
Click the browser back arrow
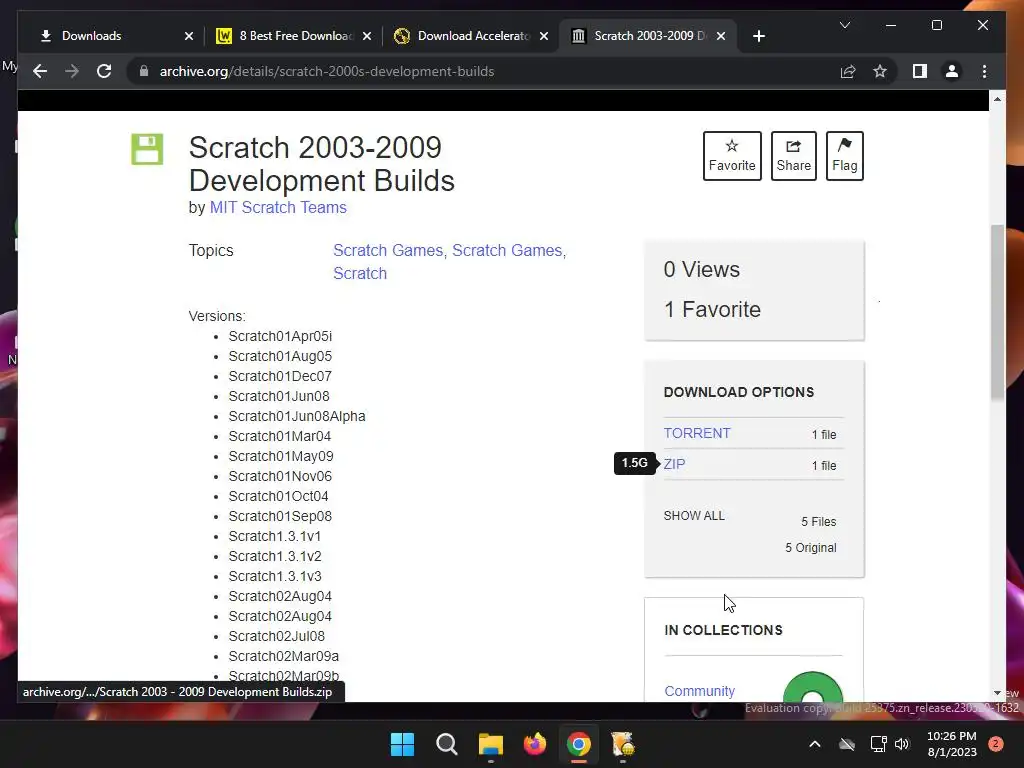[x=40, y=71]
